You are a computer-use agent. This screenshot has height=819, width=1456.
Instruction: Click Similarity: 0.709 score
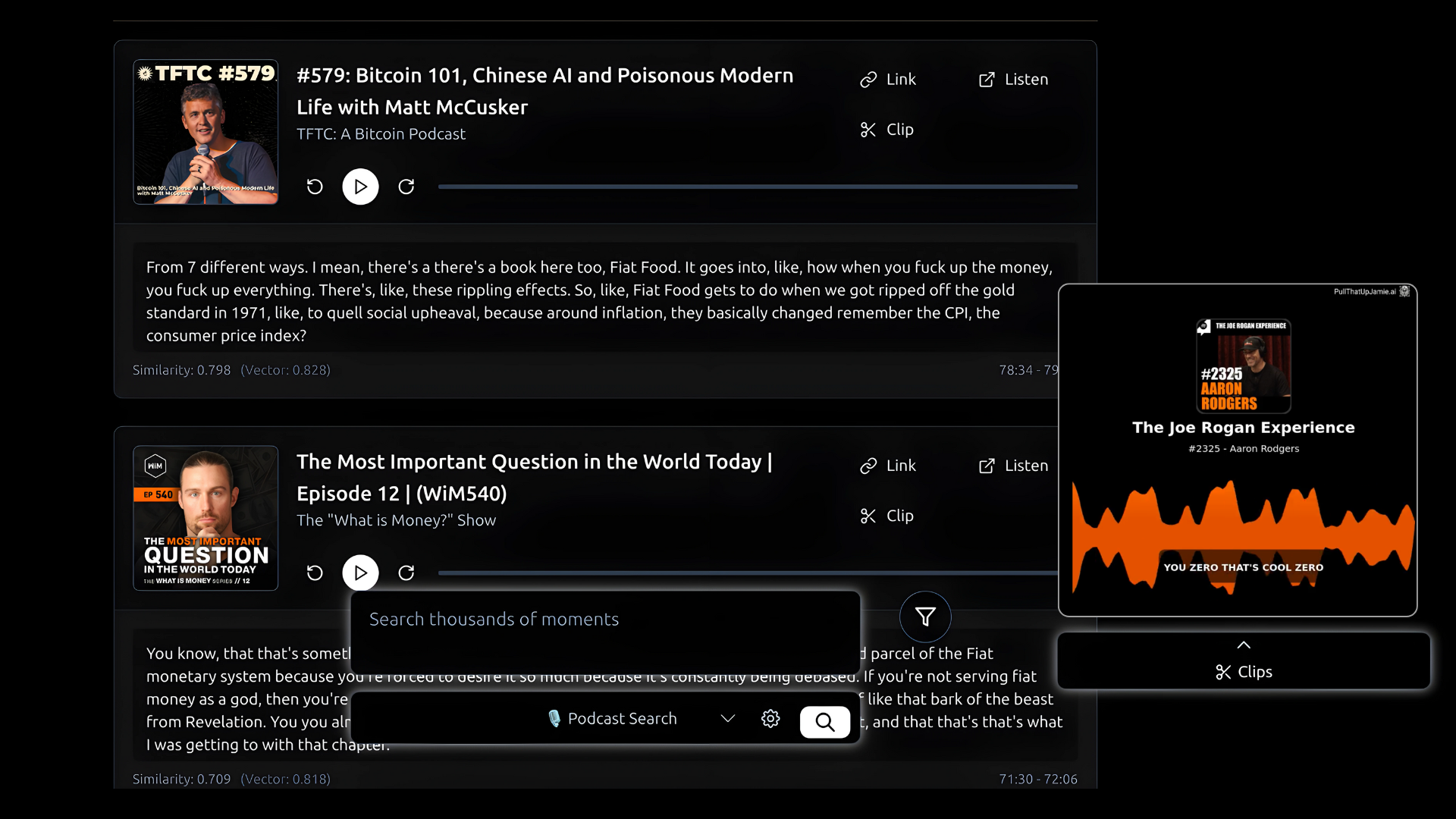[181, 779]
